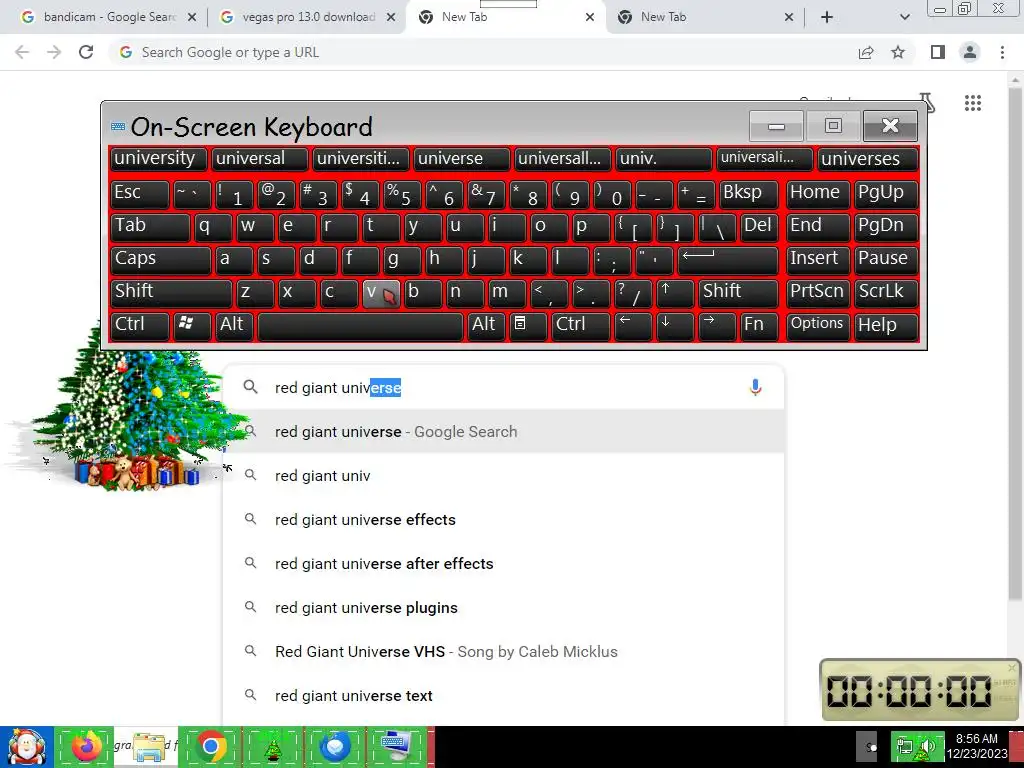Reload the page with the refresh icon

pyautogui.click(x=86, y=52)
